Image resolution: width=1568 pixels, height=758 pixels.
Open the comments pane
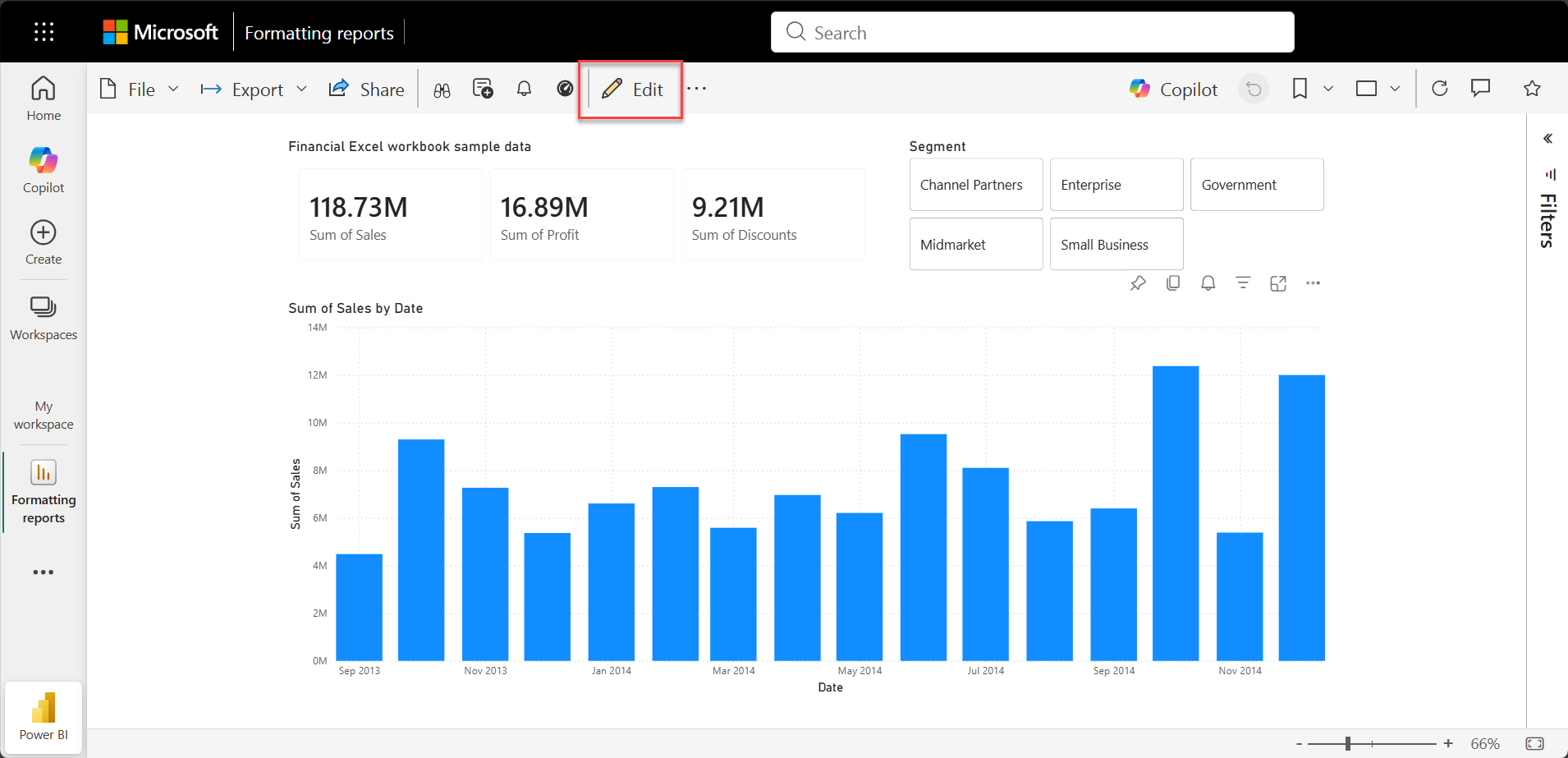click(x=1480, y=89)
